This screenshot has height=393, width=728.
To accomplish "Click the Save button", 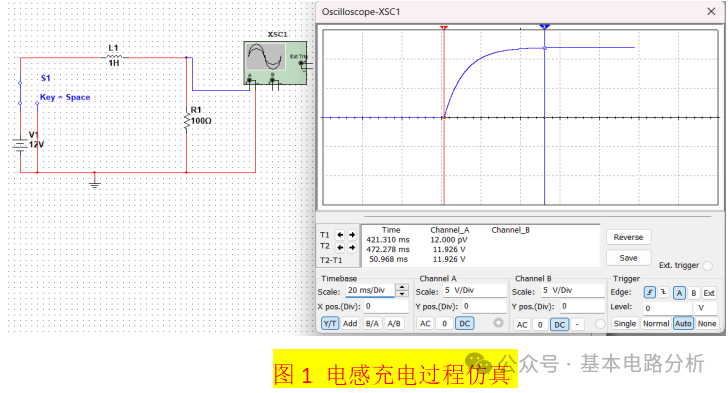I will pos(628,258).
